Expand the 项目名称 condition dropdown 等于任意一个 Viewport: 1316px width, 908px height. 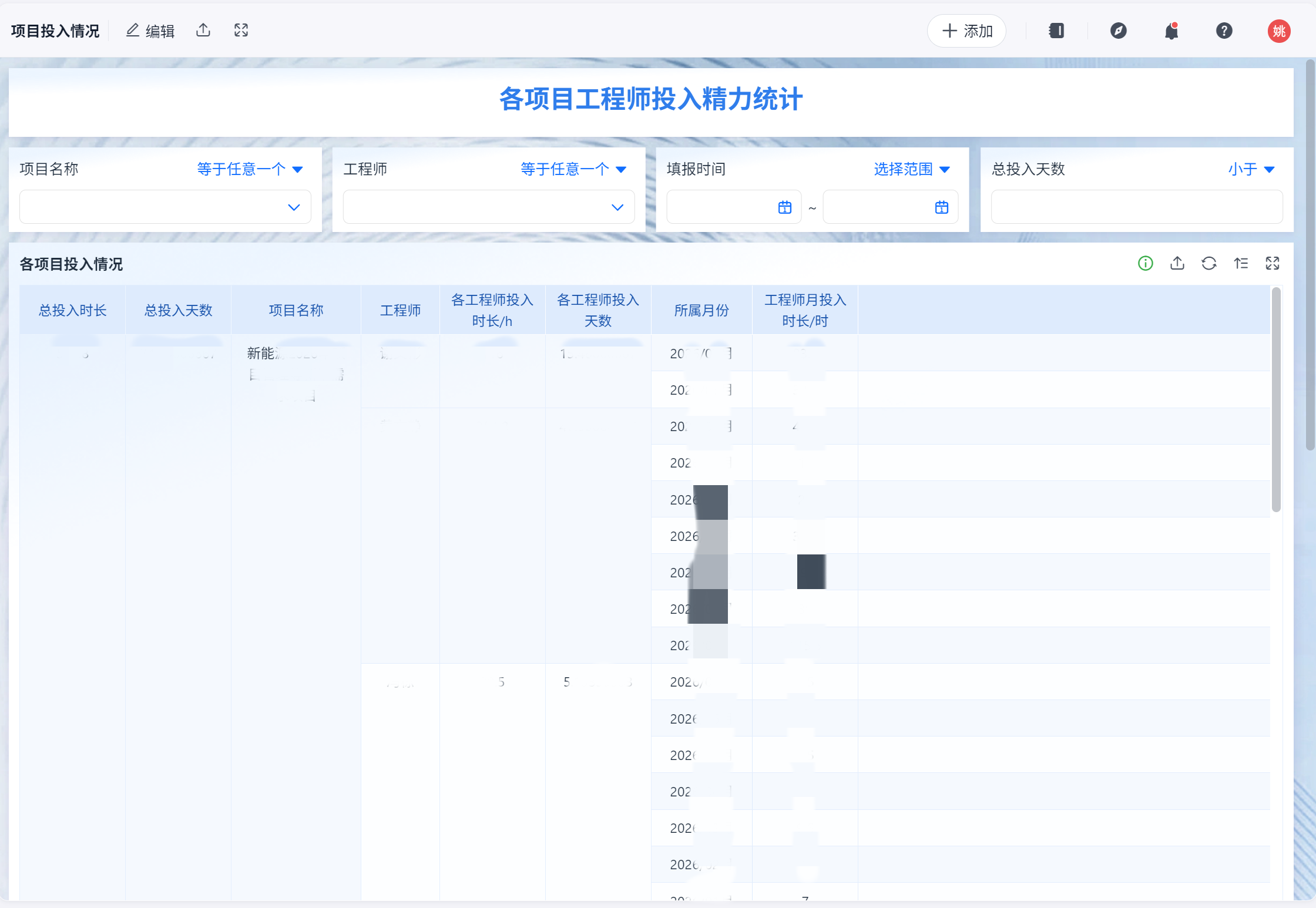250,169
